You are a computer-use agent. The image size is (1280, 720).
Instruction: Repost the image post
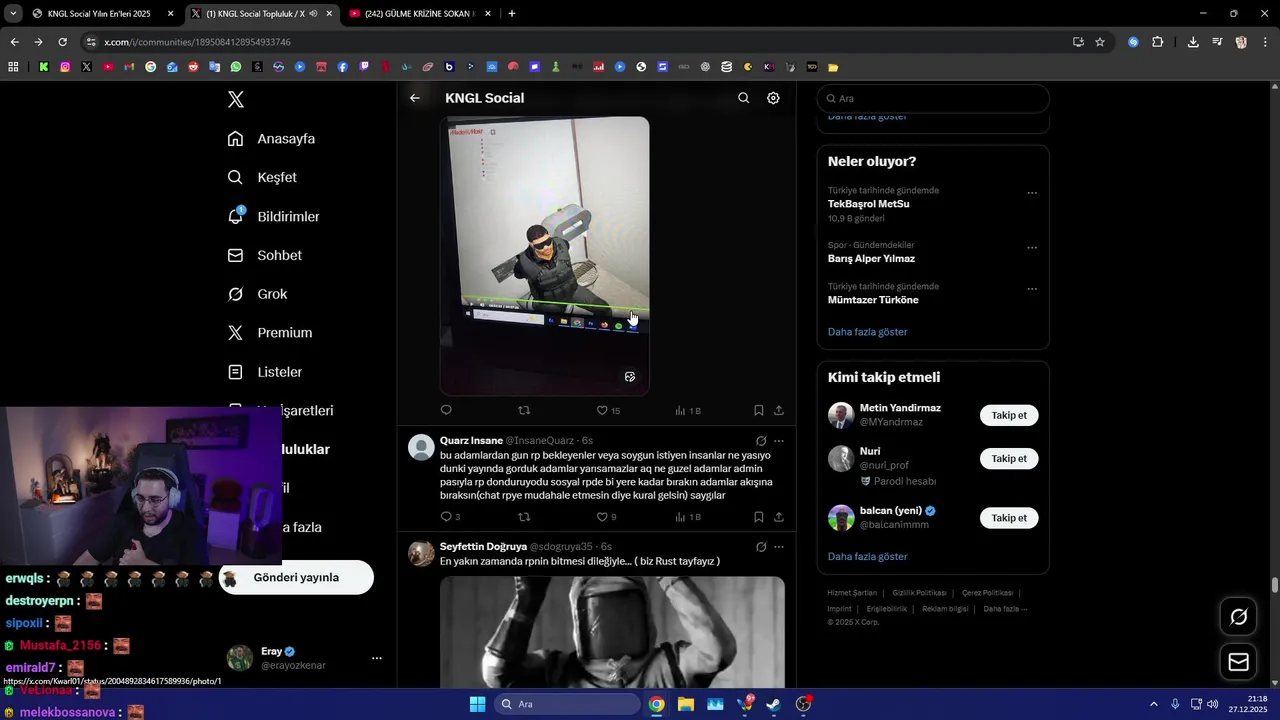524,410
